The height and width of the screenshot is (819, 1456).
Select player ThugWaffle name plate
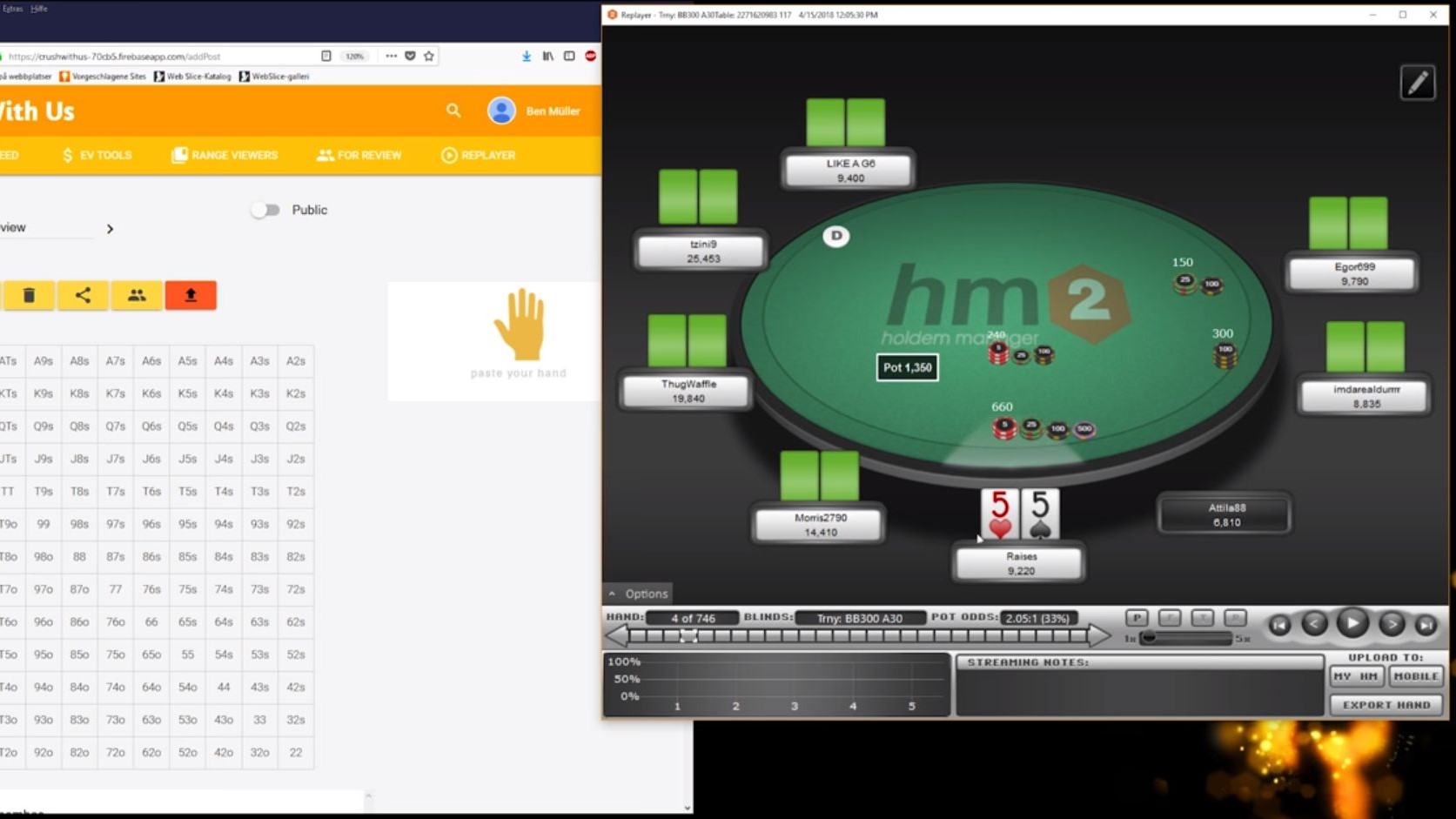point(688,391)
